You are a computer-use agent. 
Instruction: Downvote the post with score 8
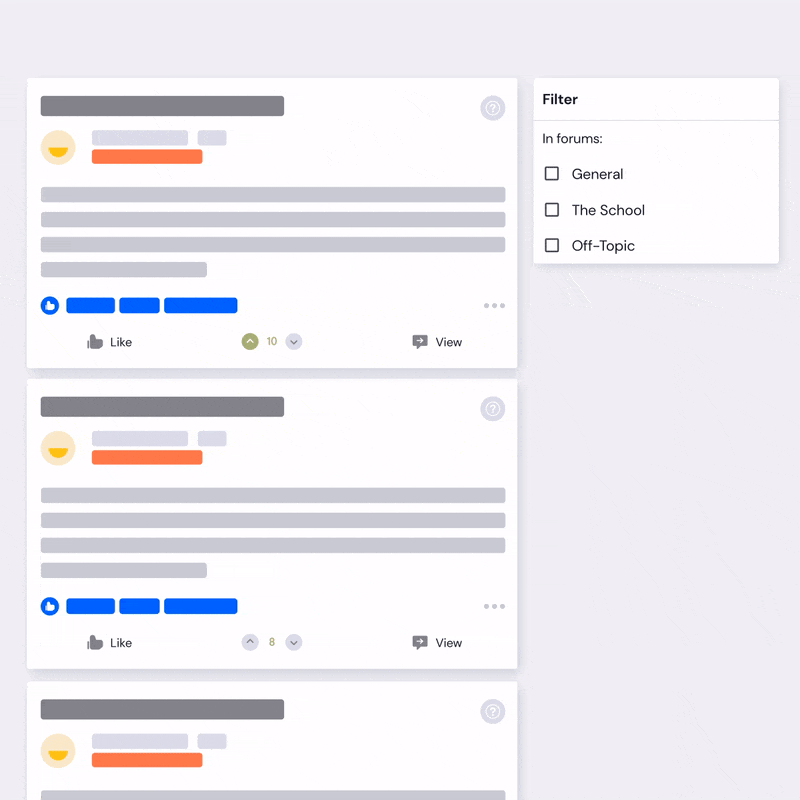pyautogui.click(x=294, y=642)
